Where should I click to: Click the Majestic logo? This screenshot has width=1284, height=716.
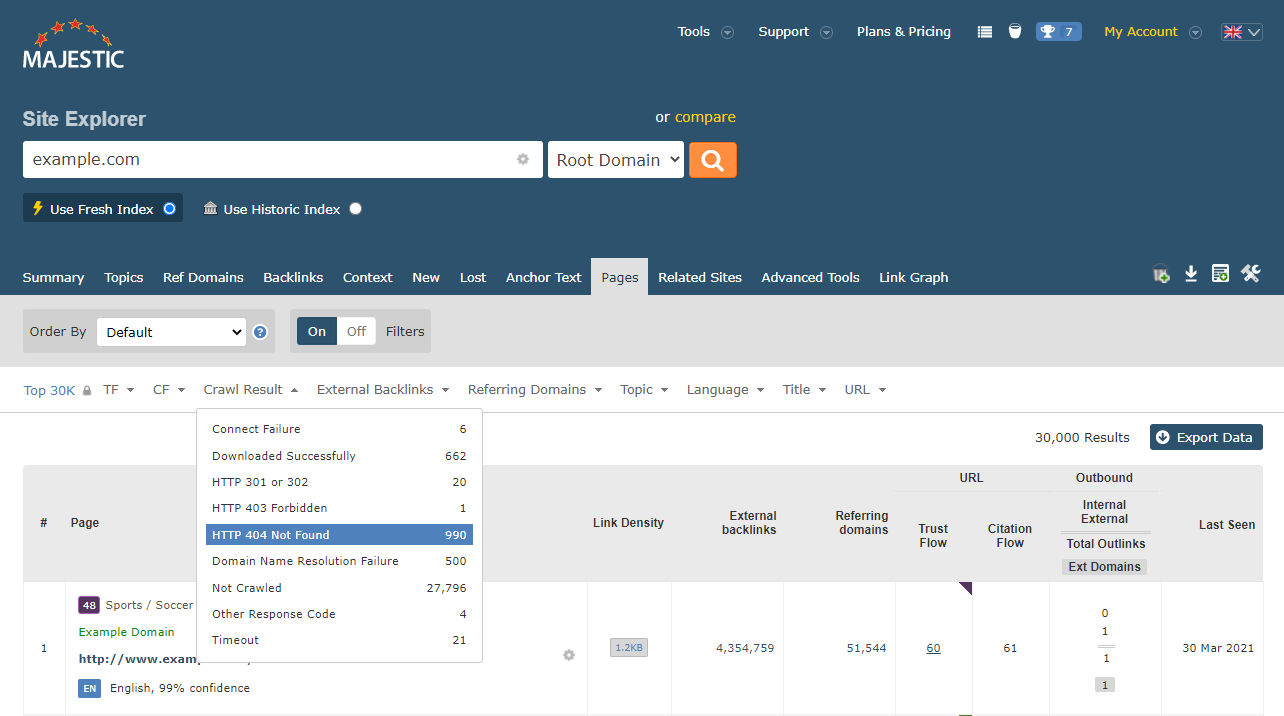tap(74, 44)
